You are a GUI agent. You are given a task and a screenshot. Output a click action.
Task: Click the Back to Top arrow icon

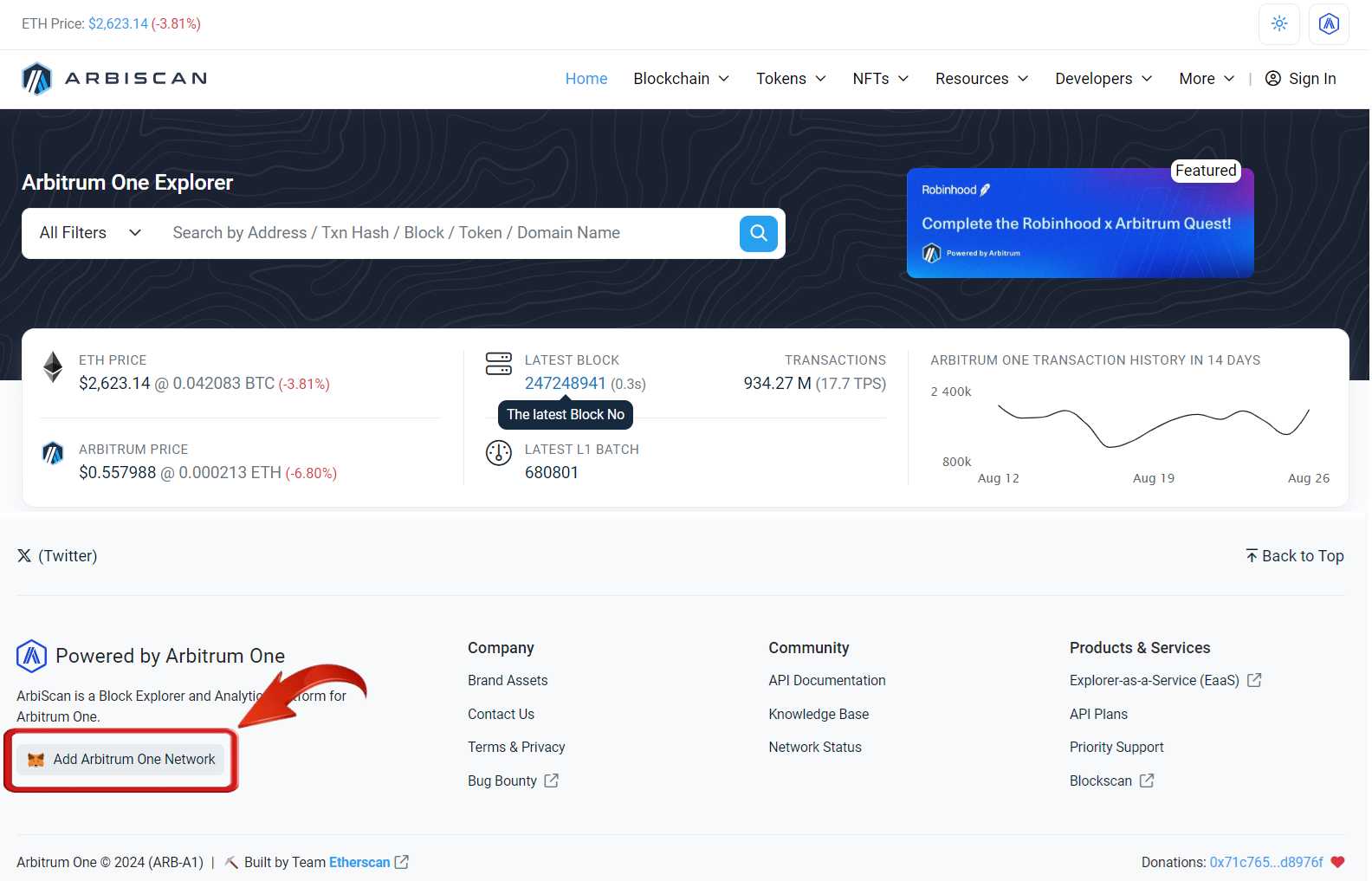coord(1251,556)
